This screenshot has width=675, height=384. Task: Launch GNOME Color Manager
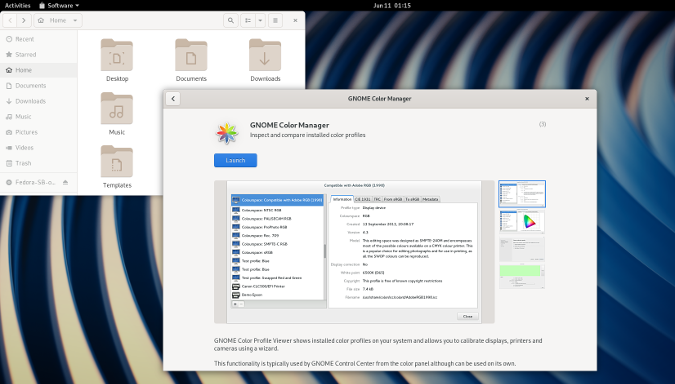pyautogui.click(x=235, y=160)
